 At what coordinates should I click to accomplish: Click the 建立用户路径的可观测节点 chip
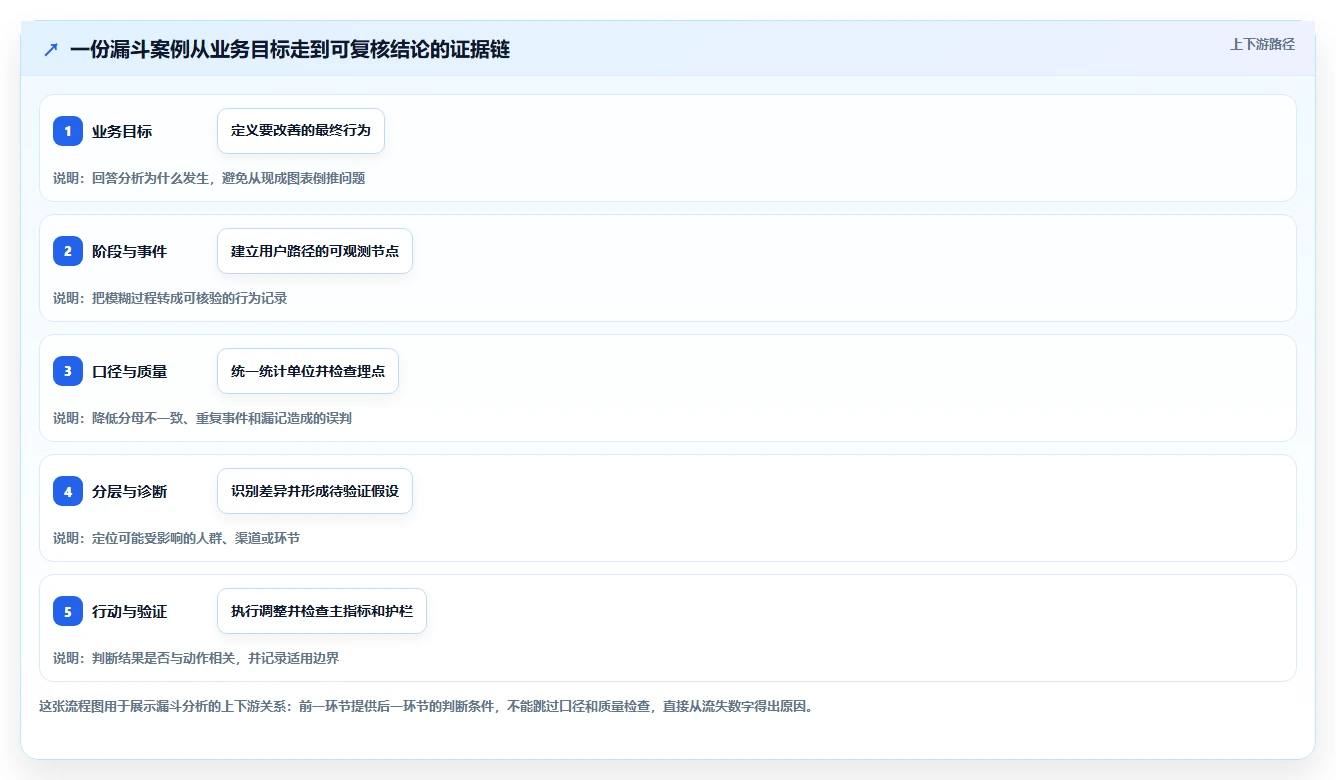tap(315, 251)
